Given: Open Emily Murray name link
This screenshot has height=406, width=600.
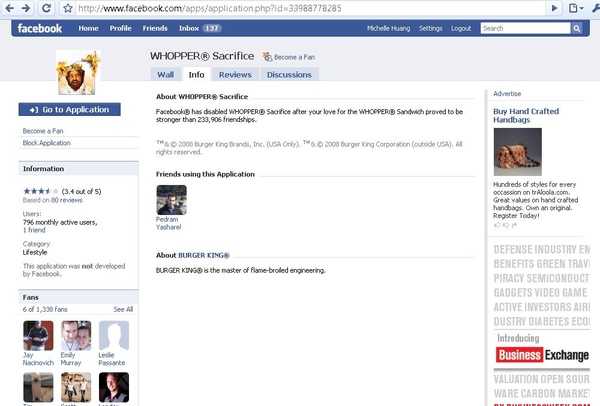Looking at the screenshot, I should point(71,359).
